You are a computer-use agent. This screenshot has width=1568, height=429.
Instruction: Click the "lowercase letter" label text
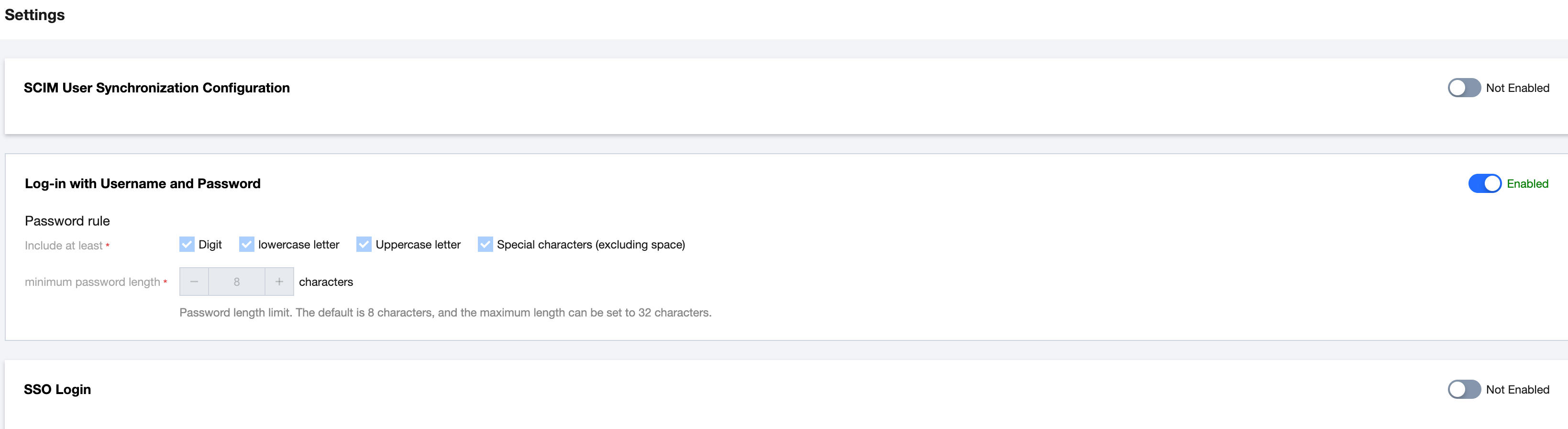(298, 244)
